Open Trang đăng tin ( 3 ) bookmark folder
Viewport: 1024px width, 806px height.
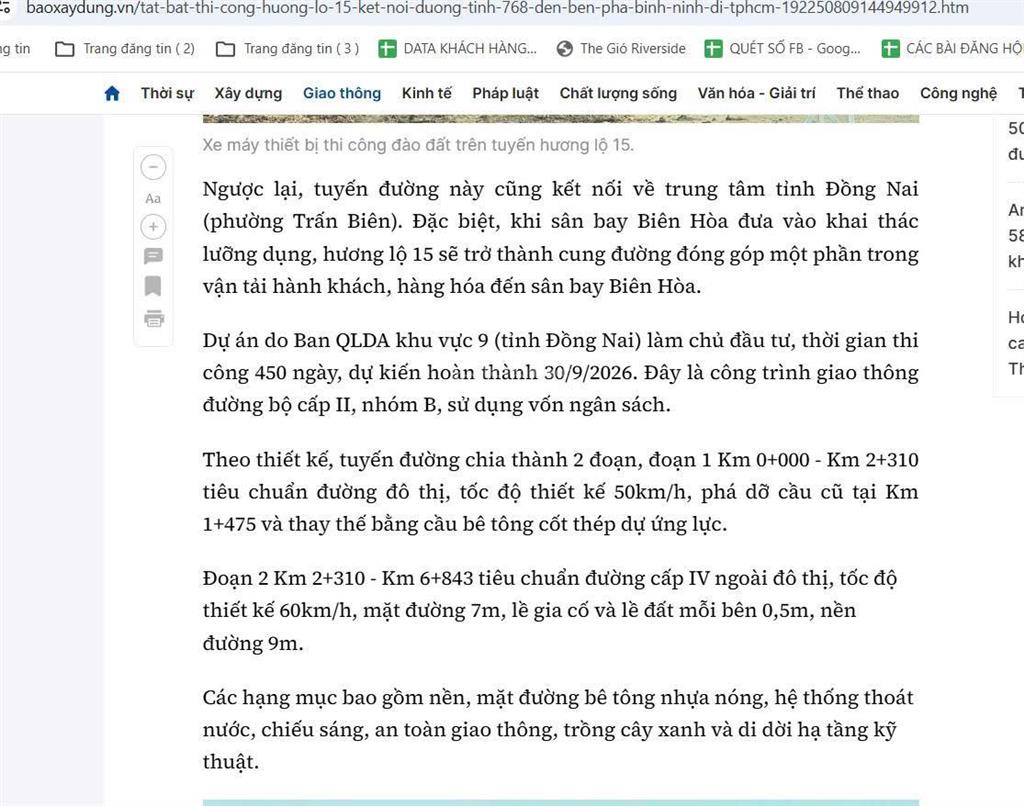pyautogui.click(x=287, y=48)
